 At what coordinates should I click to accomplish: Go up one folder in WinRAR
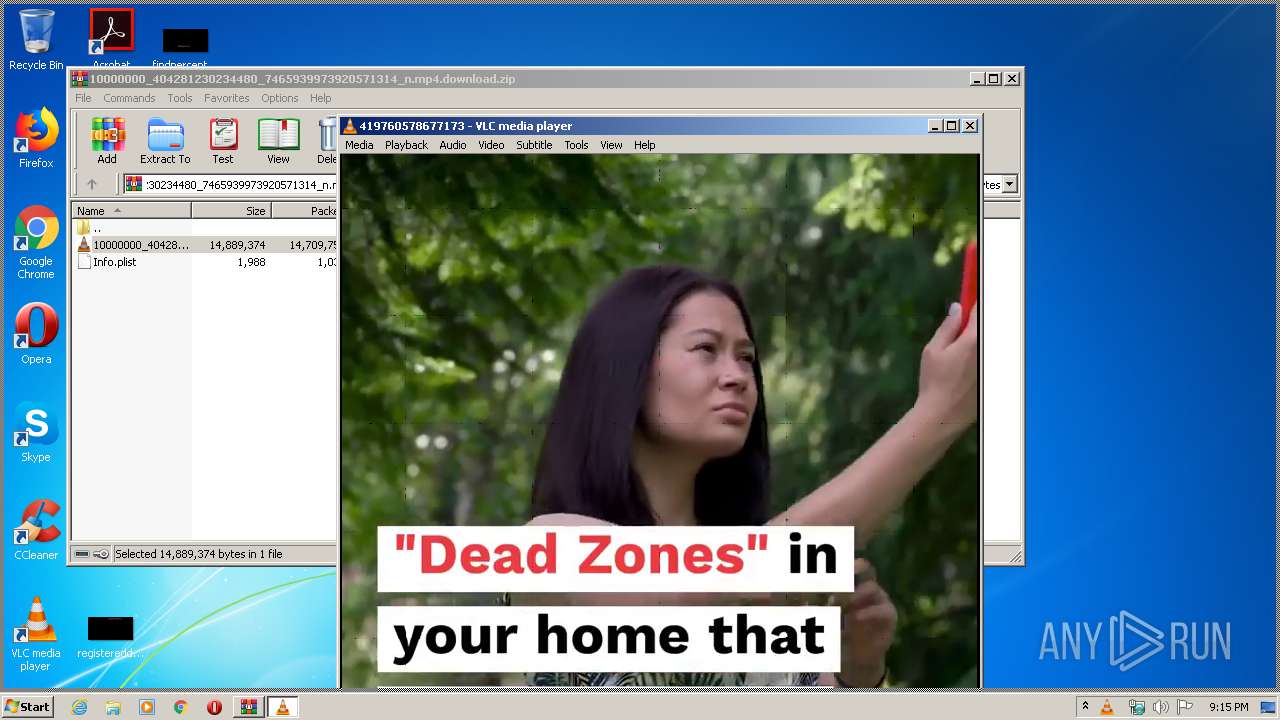coord(92,184)
